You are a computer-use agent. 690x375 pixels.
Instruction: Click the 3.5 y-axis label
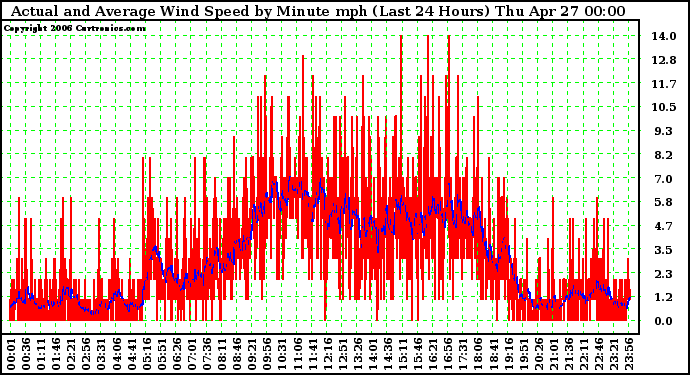click(664, 250)
